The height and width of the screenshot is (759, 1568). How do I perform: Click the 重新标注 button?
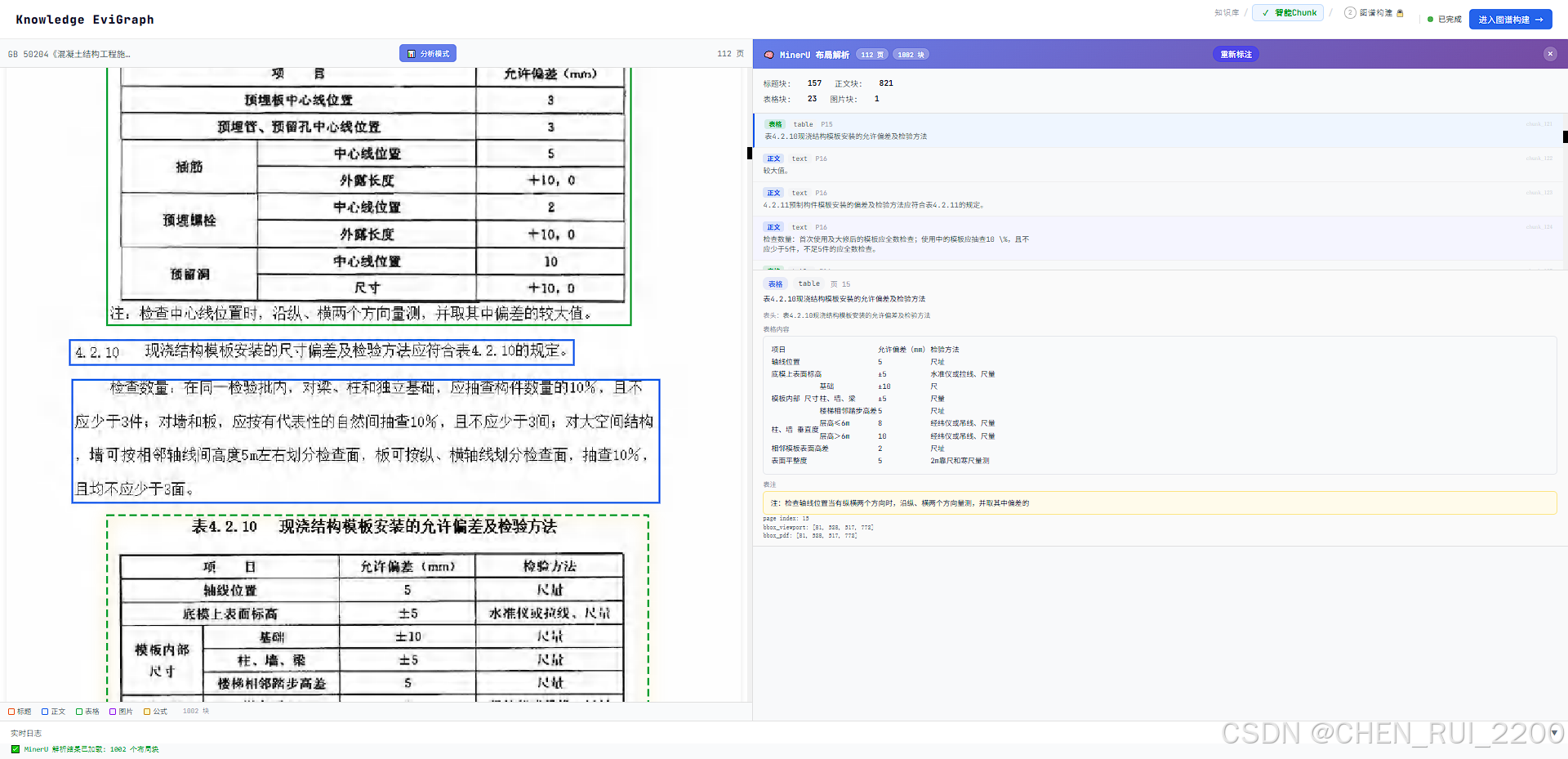click(x=1236, y=54)
